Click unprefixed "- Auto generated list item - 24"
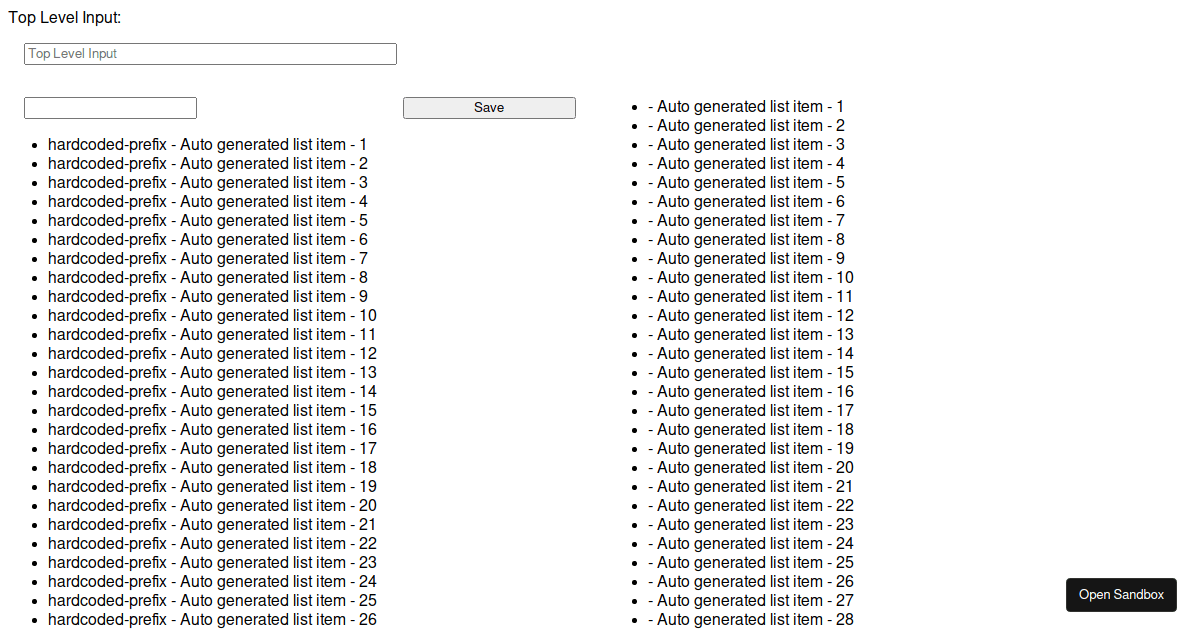This screenshot has height=630, width=1200. click(x=751, y=544)
